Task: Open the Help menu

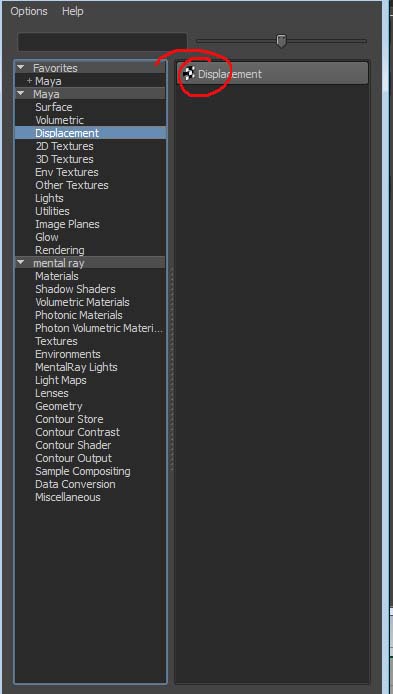Action: (x=73, y=11)
